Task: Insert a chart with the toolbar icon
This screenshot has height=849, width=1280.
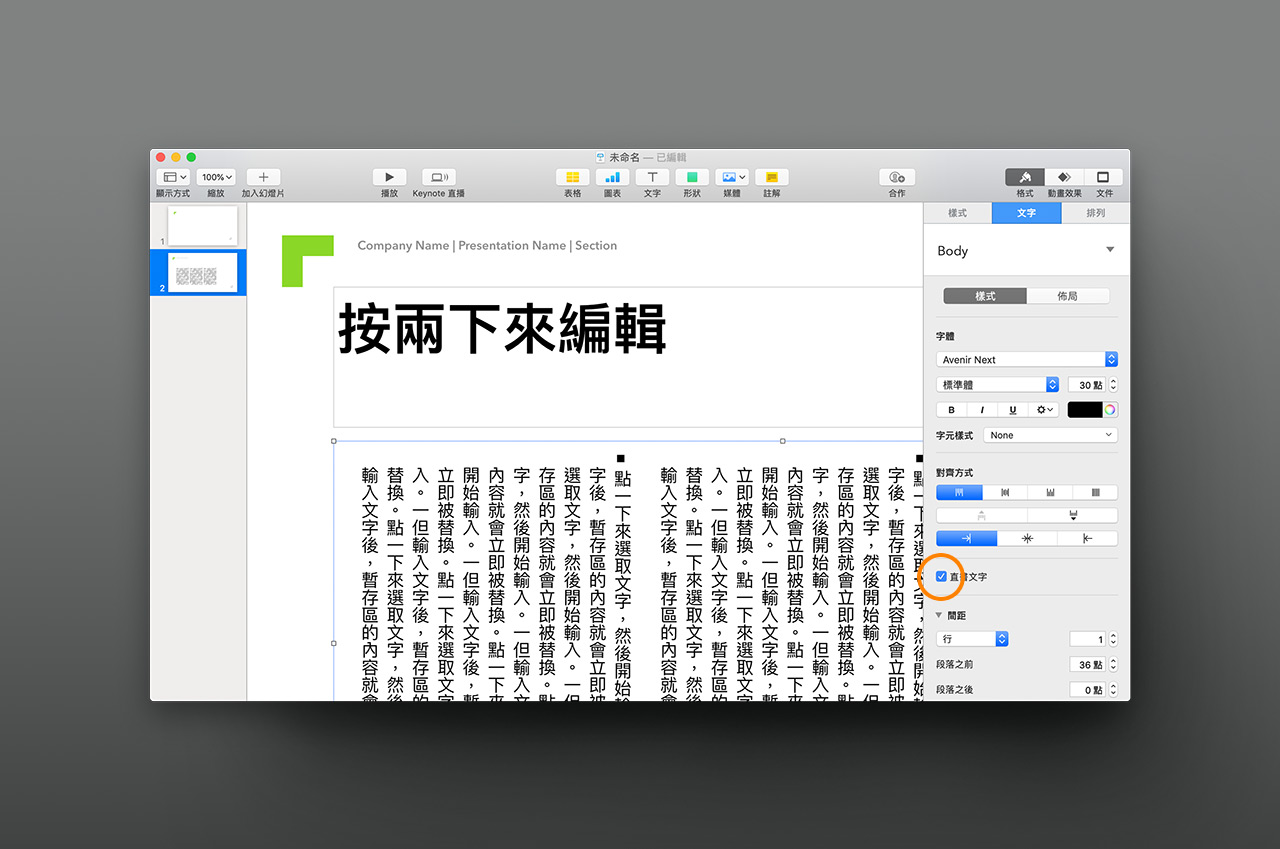Action: pos(612,177)
